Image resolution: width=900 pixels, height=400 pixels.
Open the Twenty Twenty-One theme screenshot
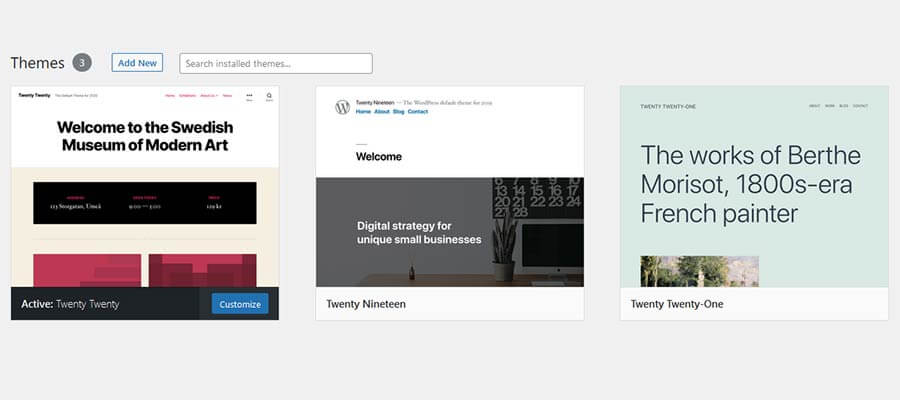click(754, 187)
